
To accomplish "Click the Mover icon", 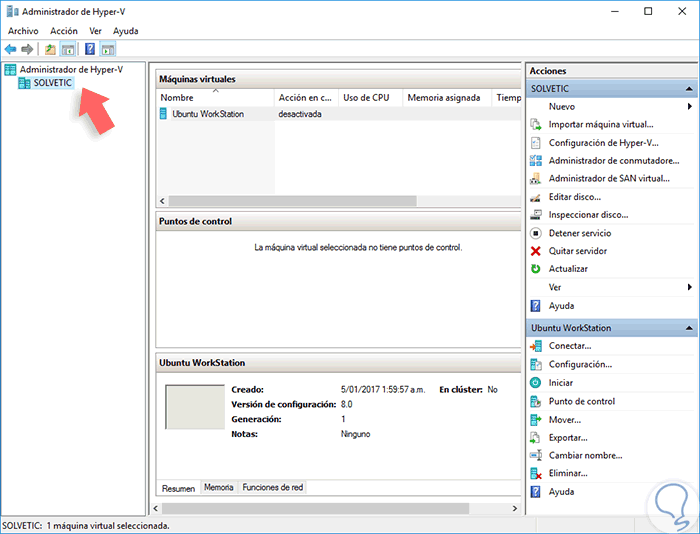I will pos(536,420).
